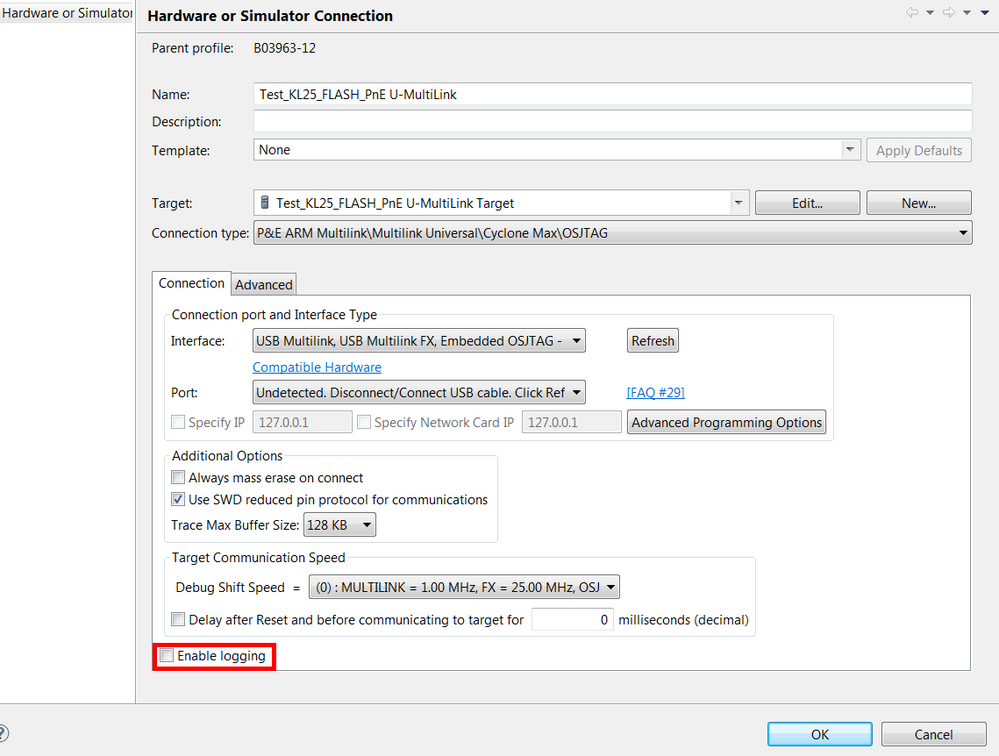Click the forward navigation arrow icon

coord(947,13)
